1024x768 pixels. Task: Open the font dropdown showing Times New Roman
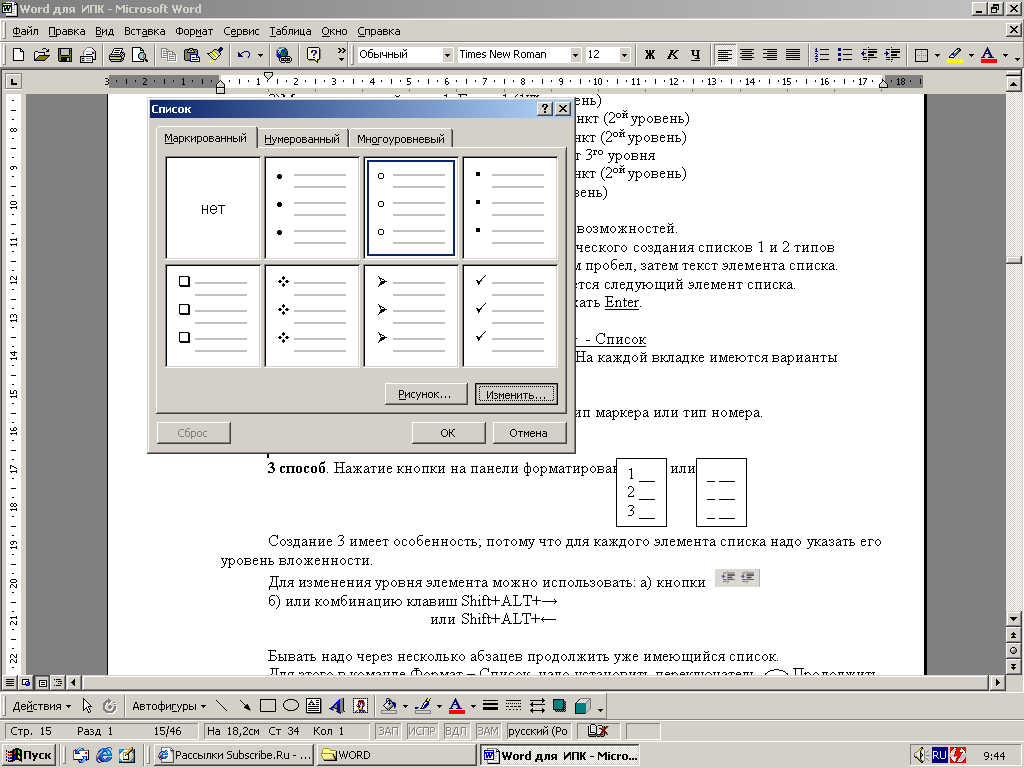click(x=575, y=55)
